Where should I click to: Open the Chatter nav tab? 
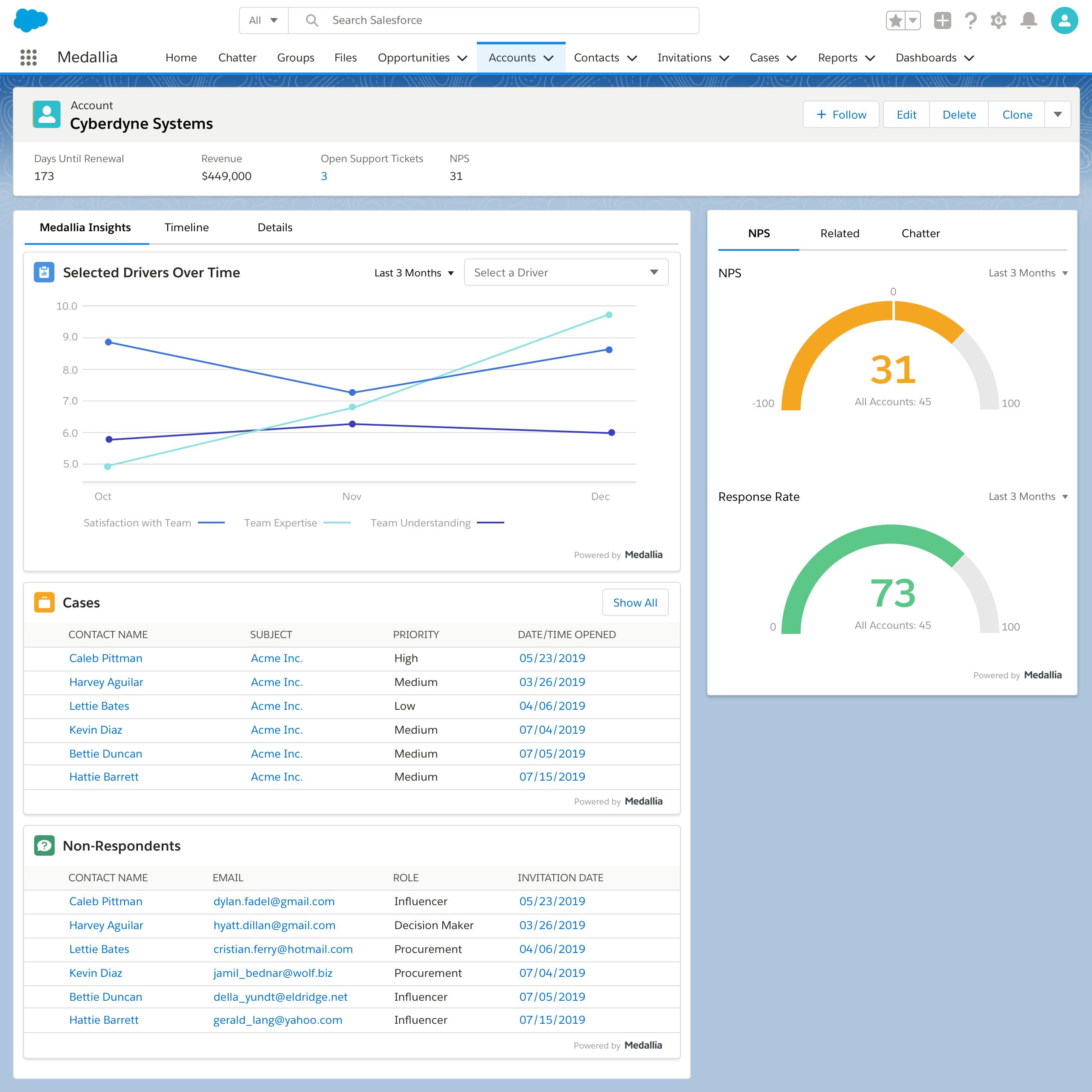click(237, 58)
